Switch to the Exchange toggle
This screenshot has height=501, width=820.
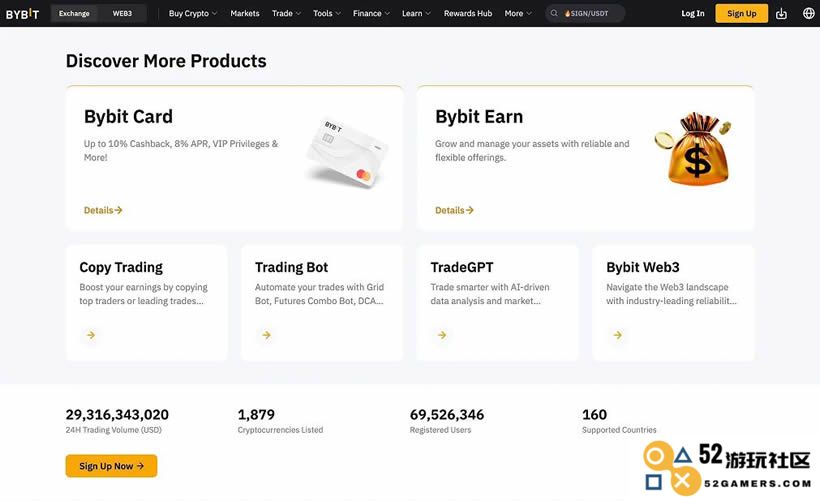(x=74, y=14)
